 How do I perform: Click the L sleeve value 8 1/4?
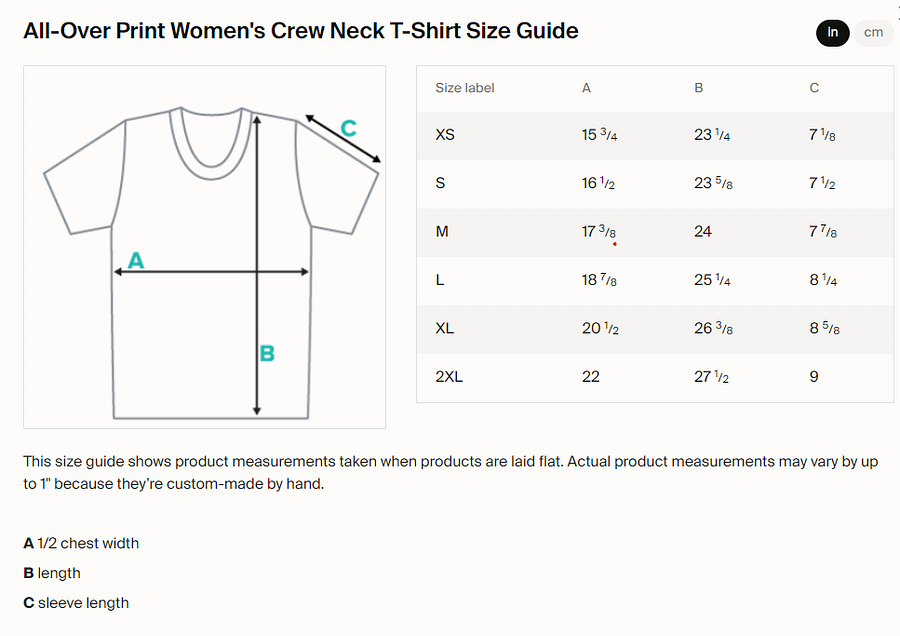point(823,280)
